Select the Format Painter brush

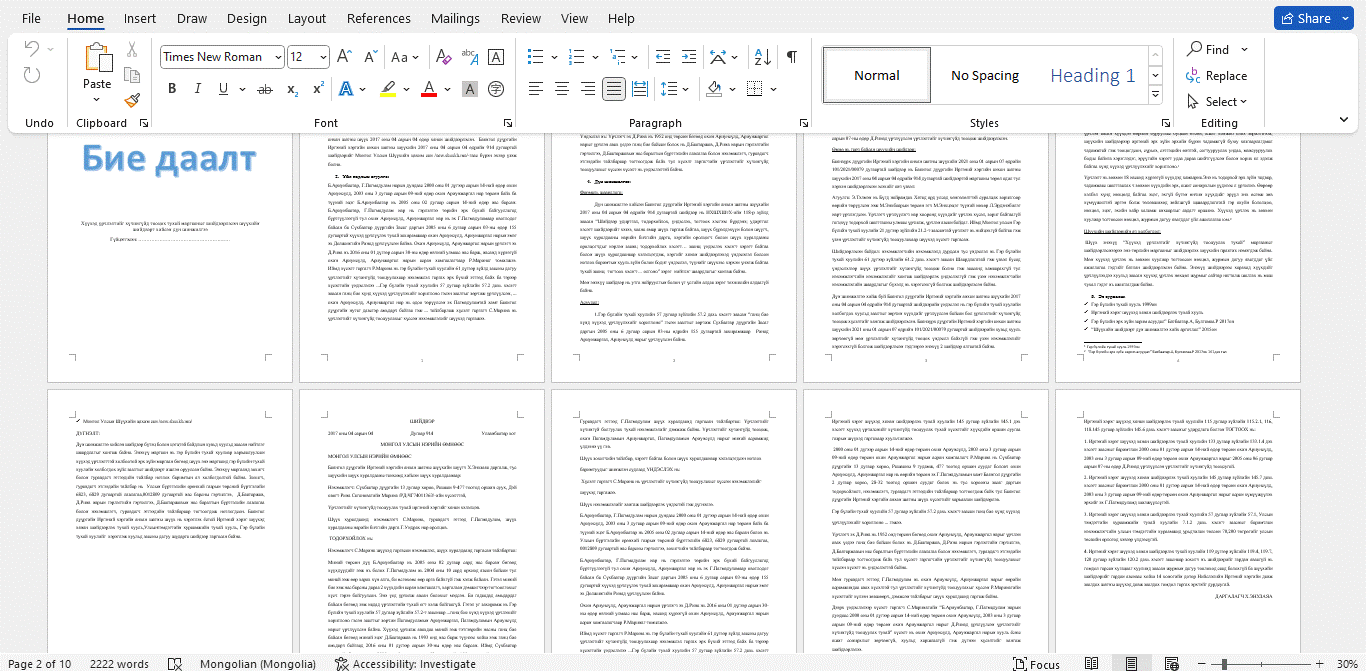pos(131,100)
